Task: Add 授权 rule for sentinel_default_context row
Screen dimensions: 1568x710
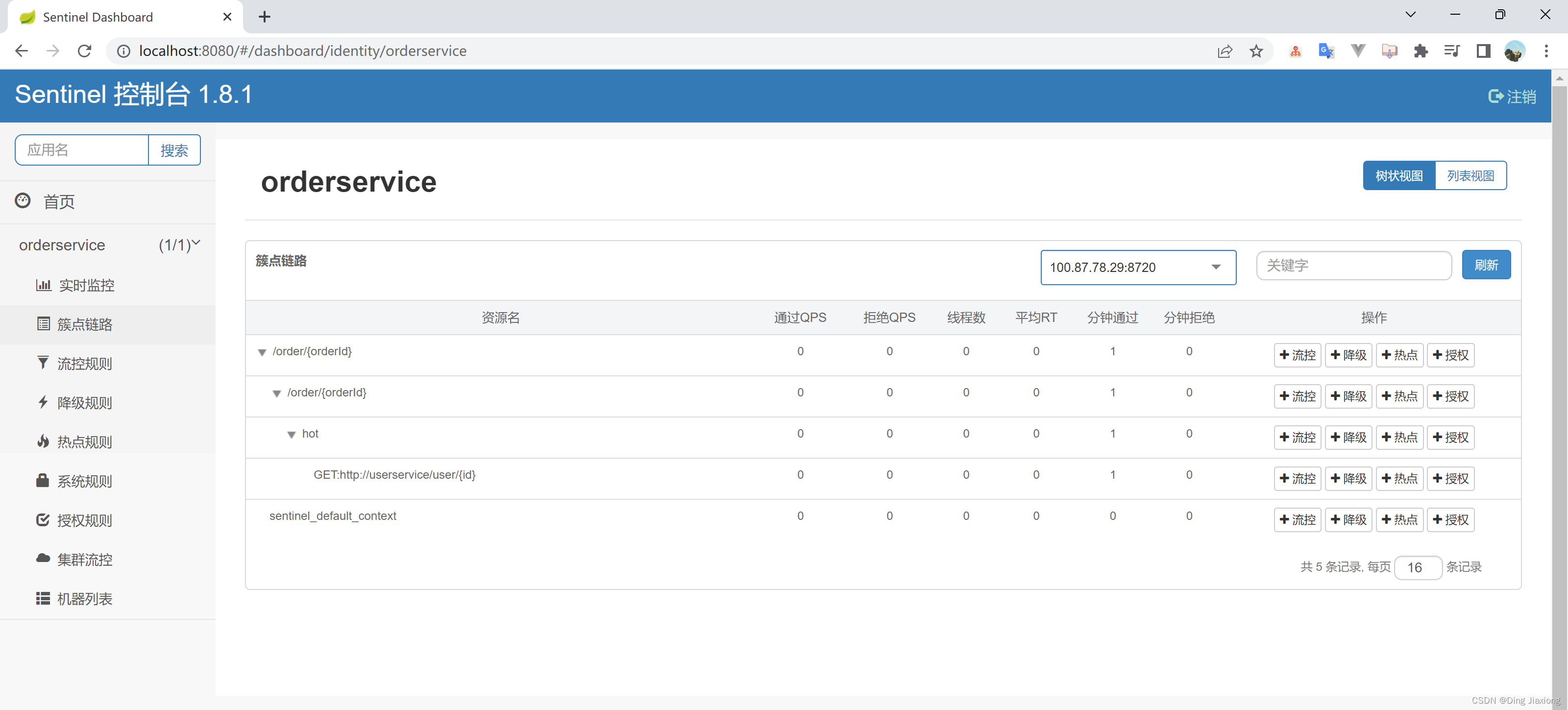Action: [1450, 520]
